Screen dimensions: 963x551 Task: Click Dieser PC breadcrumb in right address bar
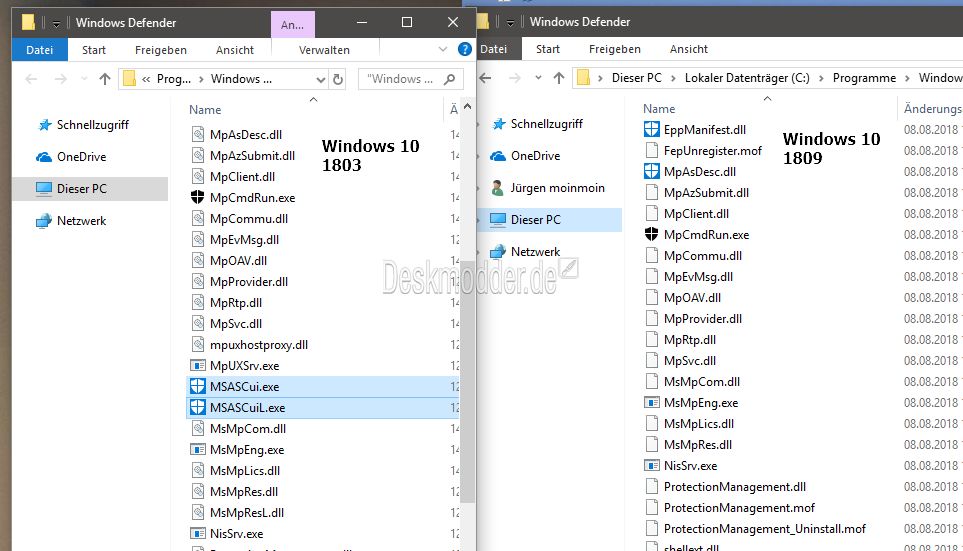click(636, 78)
